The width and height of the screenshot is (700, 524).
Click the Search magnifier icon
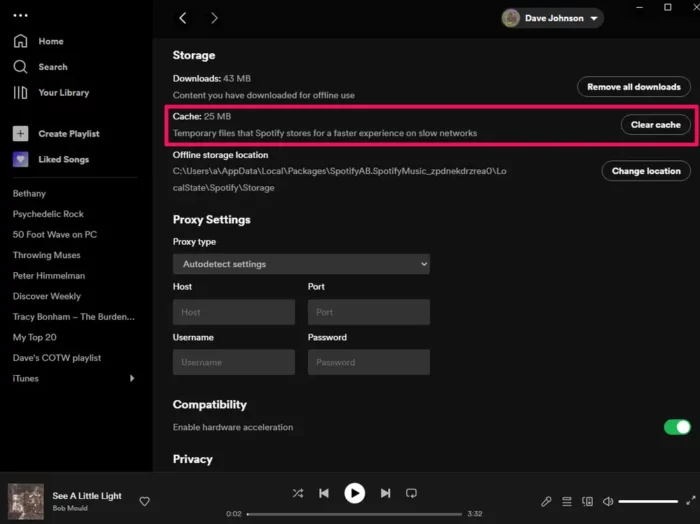click(21, 67)
